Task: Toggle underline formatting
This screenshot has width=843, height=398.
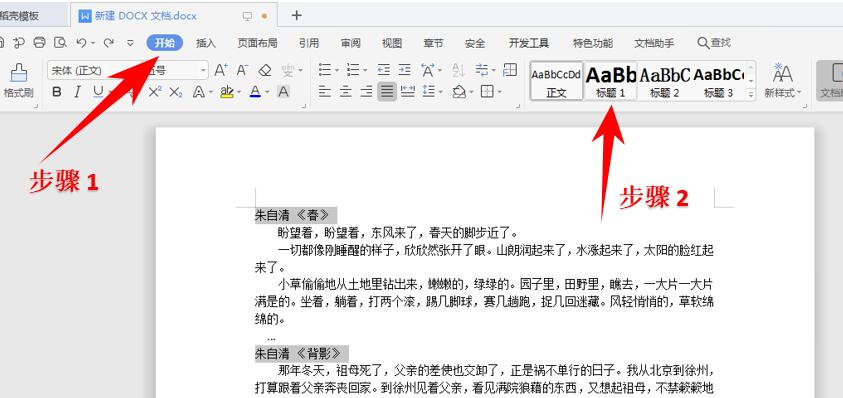Action: pos(97,92)
